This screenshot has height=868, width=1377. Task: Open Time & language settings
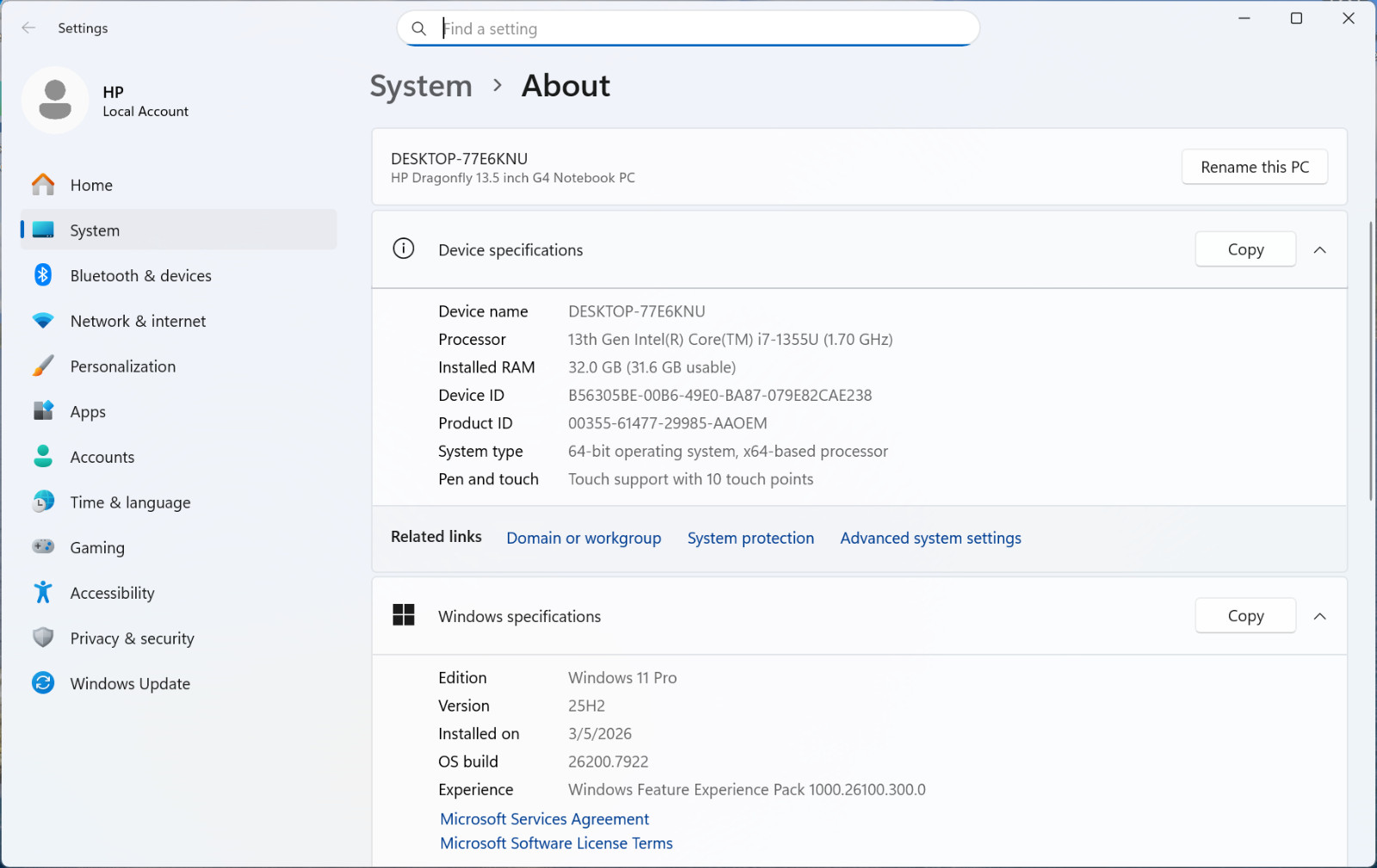pyautogui.click(x=178, y=502)
